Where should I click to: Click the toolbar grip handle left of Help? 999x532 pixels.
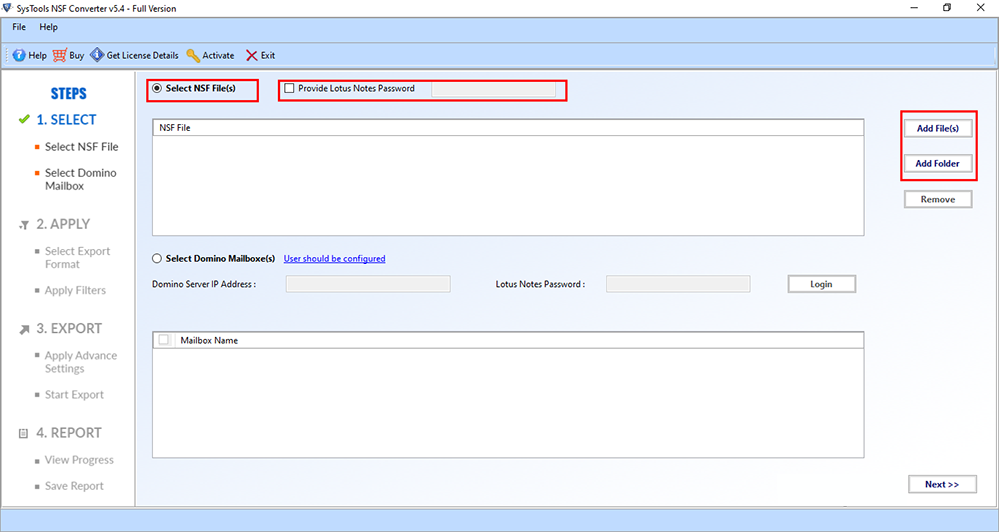tap(8, 55)
